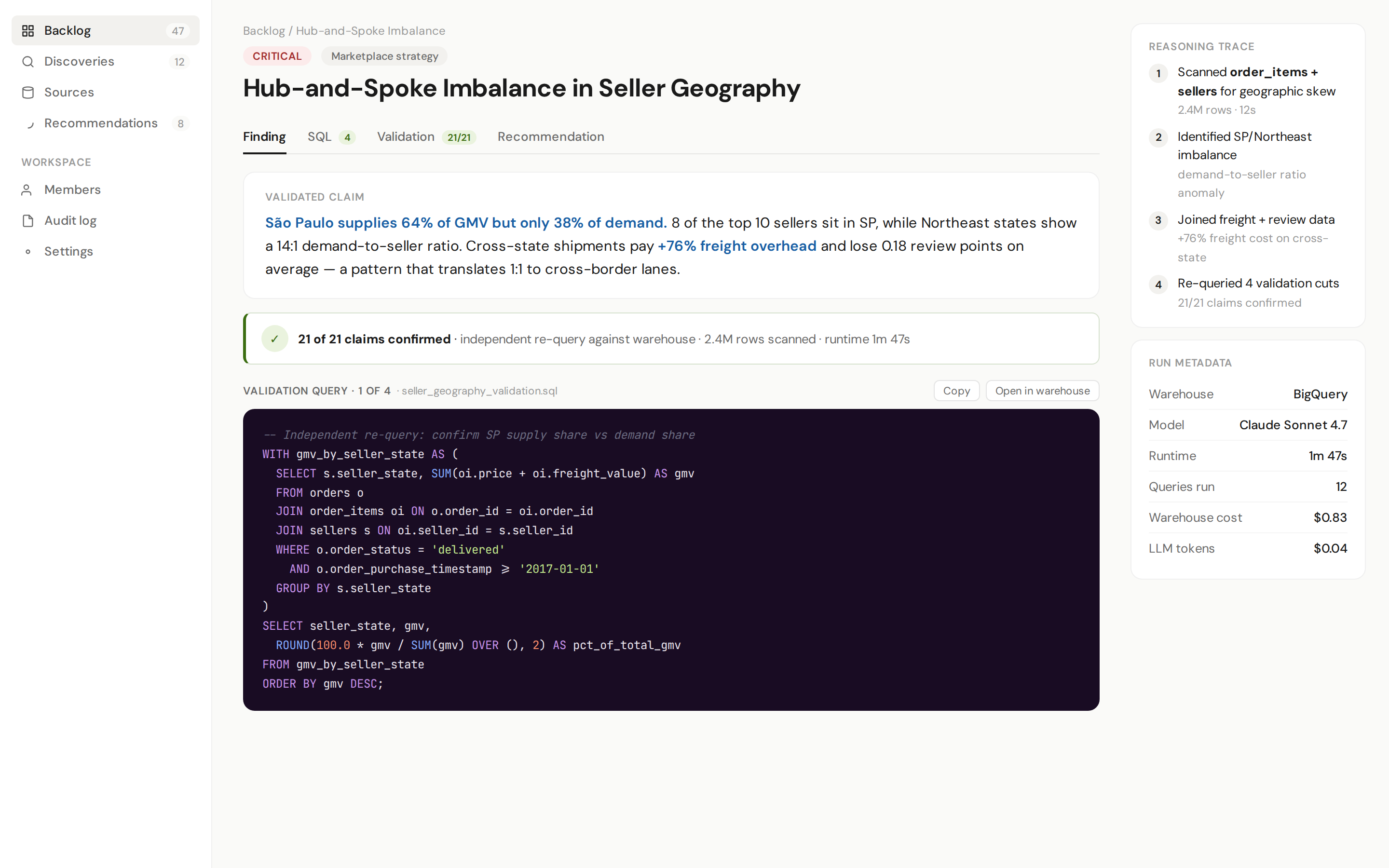Image resolution: width=1389 pixels, height=868 pixels.
Task: Click Recommendations count badge 8
Action: pyautogui.click(x=180, y=123)
